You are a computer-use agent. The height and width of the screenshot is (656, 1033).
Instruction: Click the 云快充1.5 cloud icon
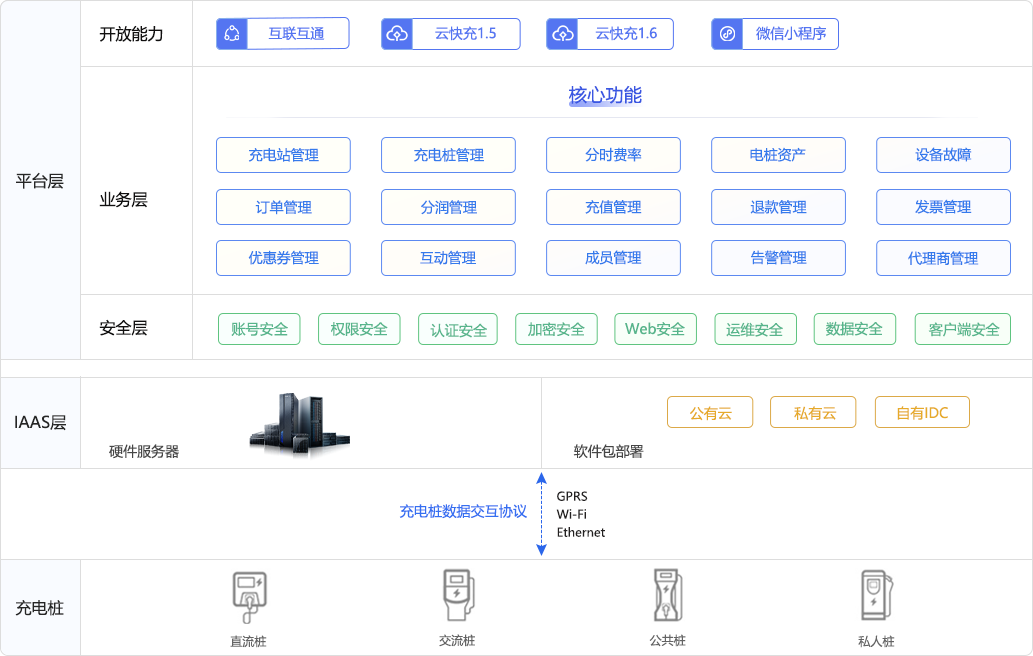tap(397, 34)
